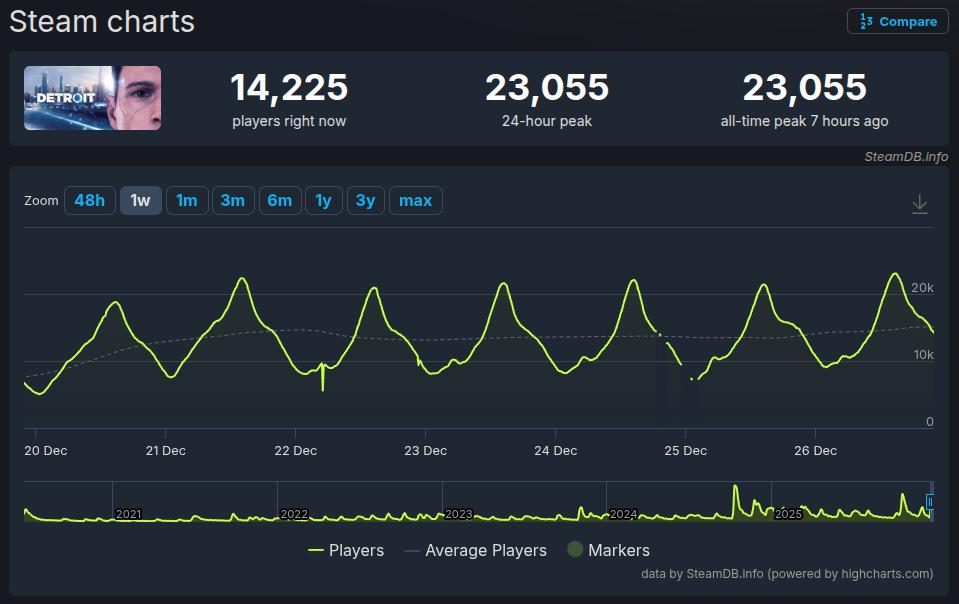Open the chart download menu icon
959x604 pixels.
point(920,204)
